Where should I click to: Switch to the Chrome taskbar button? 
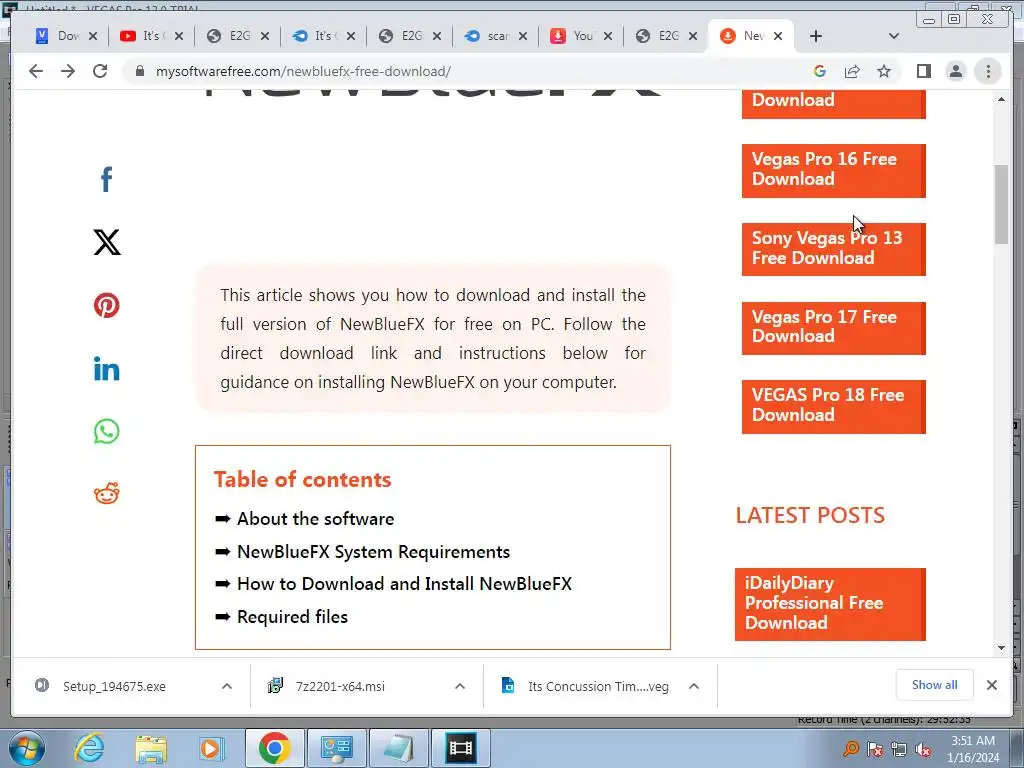[x=274, y=748]
